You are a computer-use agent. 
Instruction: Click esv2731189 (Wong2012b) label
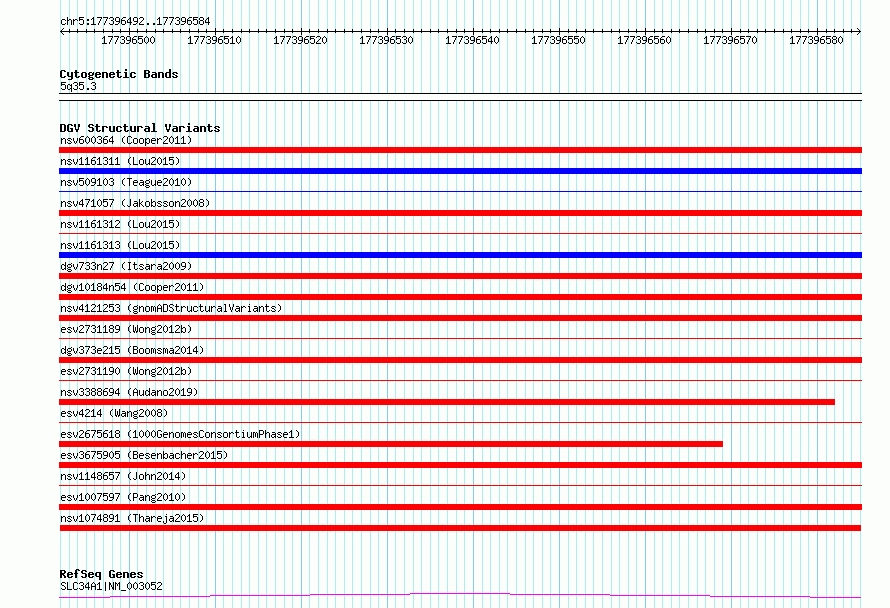coord(126,329)
